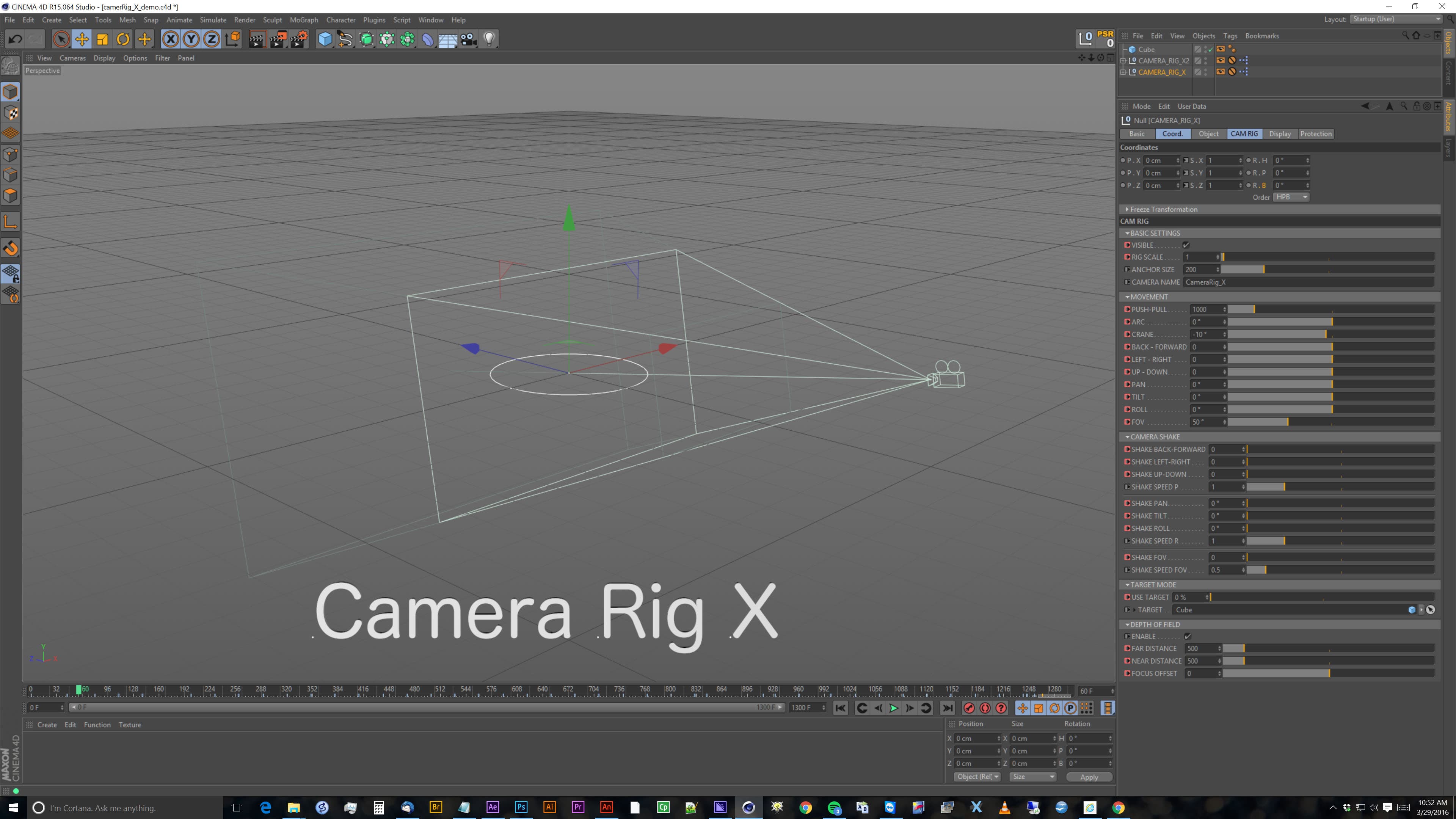The height and width of the screenshot is (819, 1456).
Task: Click Record Active Objects button
Action: click(970, 708)
